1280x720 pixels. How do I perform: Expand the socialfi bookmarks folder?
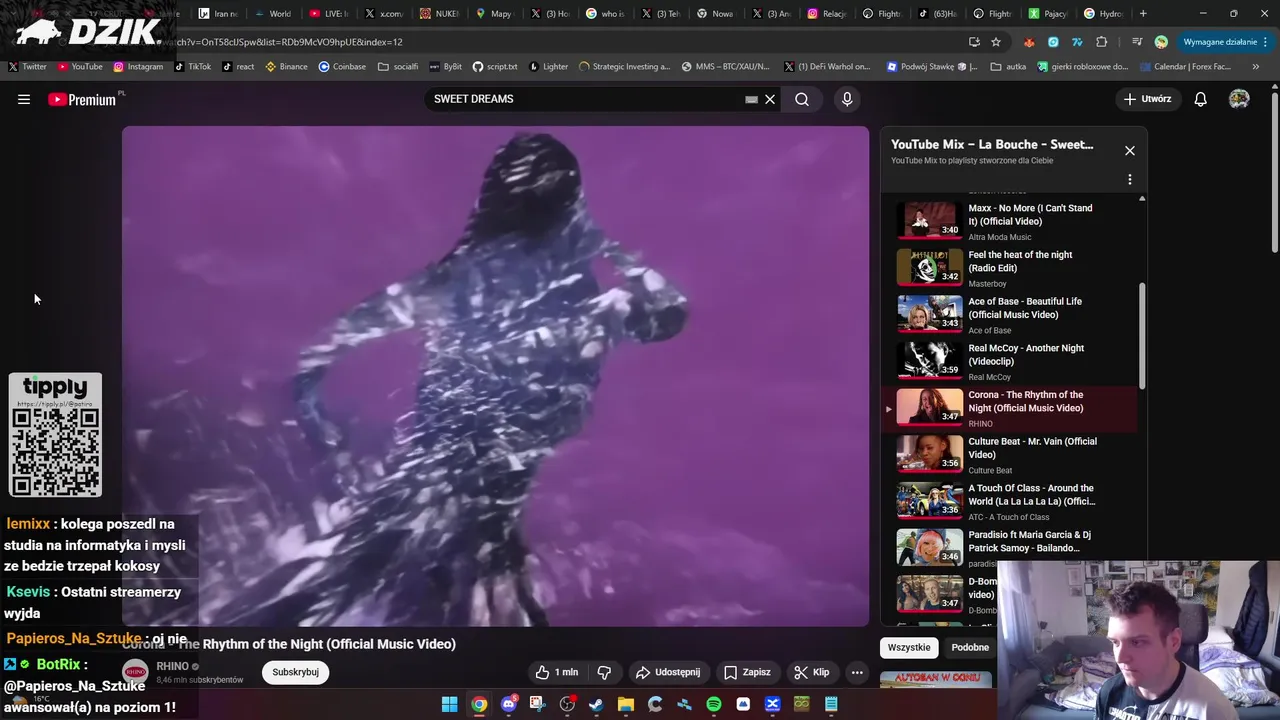[398, 67]
